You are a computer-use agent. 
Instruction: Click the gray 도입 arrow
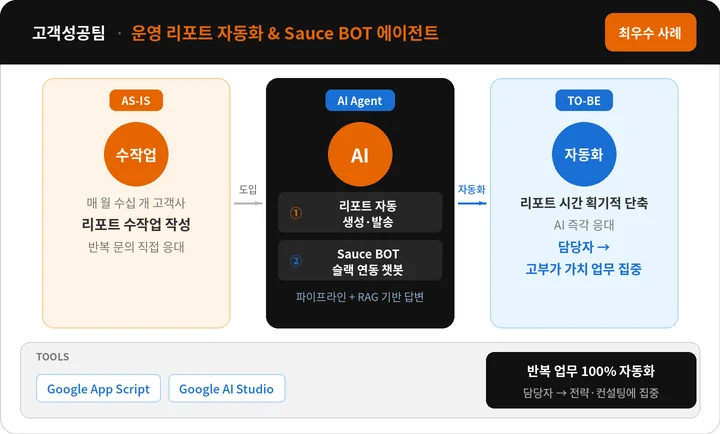click(x=248, y=203)
